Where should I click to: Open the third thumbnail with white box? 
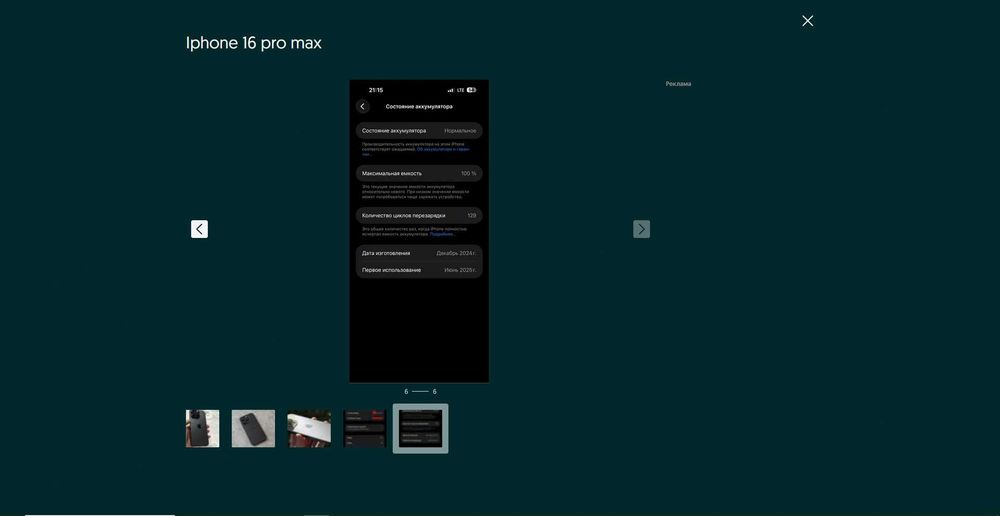click(309, 429)
